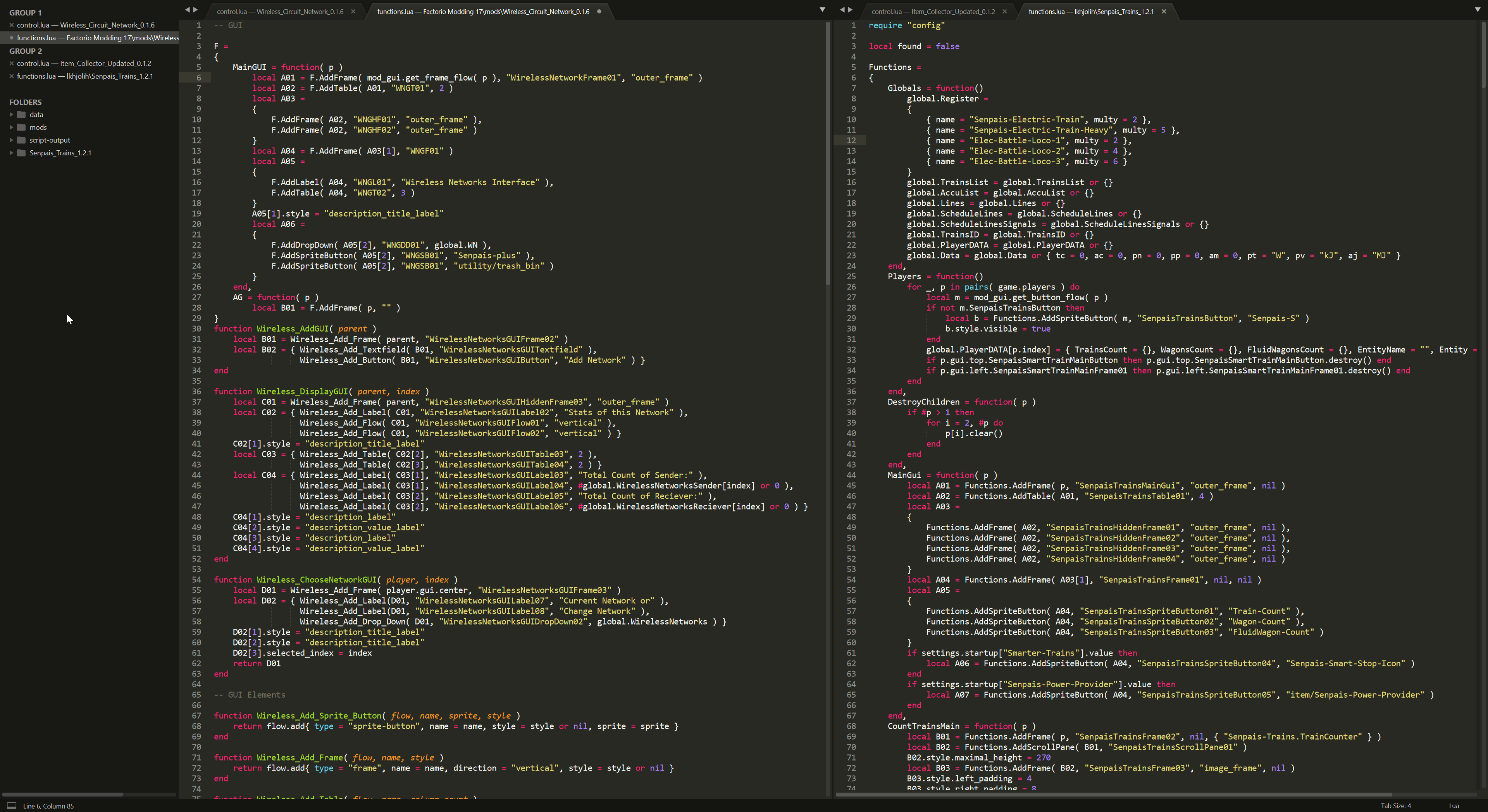1488x812 pixels.
Task: Close the Item_Collector_Updated control.lua tab
Action: click(1004, 12)
